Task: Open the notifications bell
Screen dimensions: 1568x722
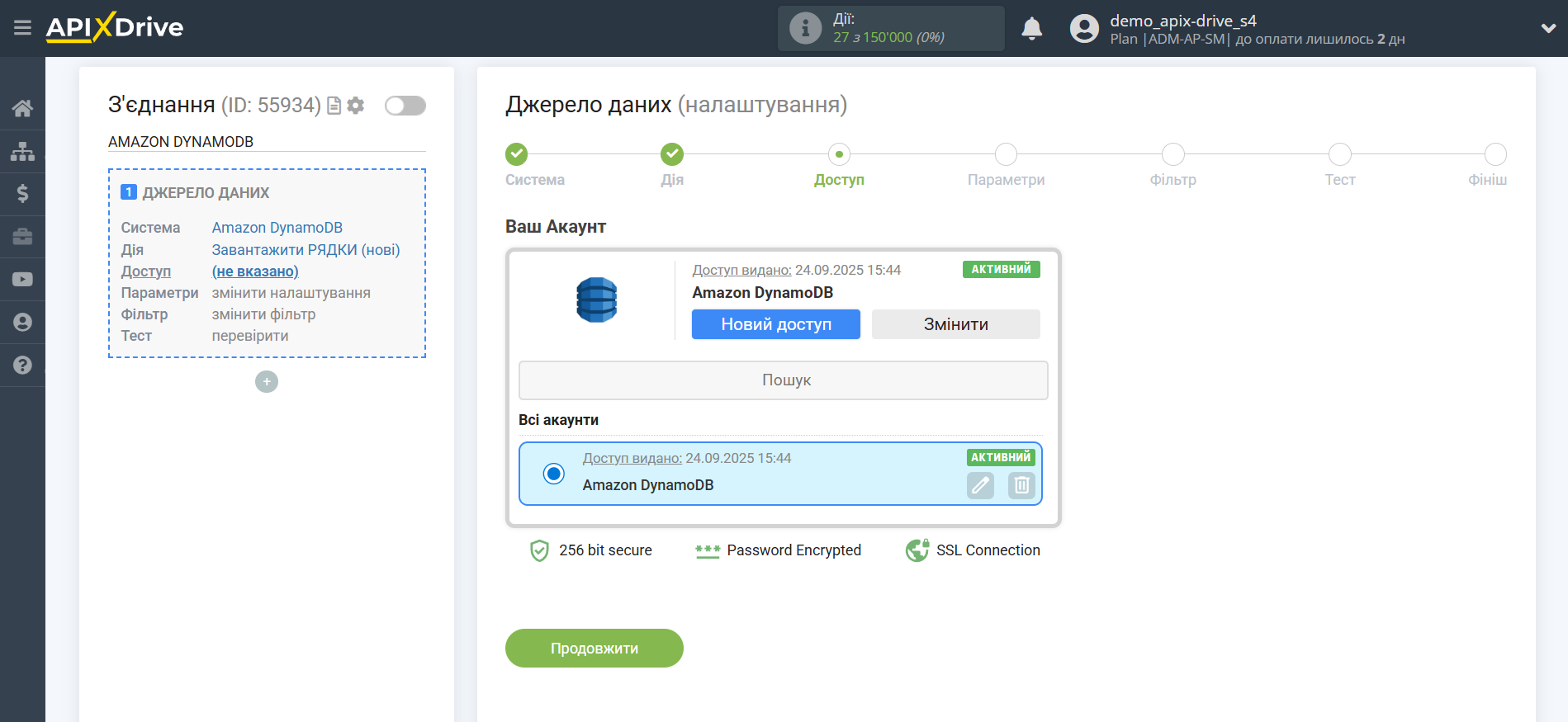Action: click(1031, 29)
